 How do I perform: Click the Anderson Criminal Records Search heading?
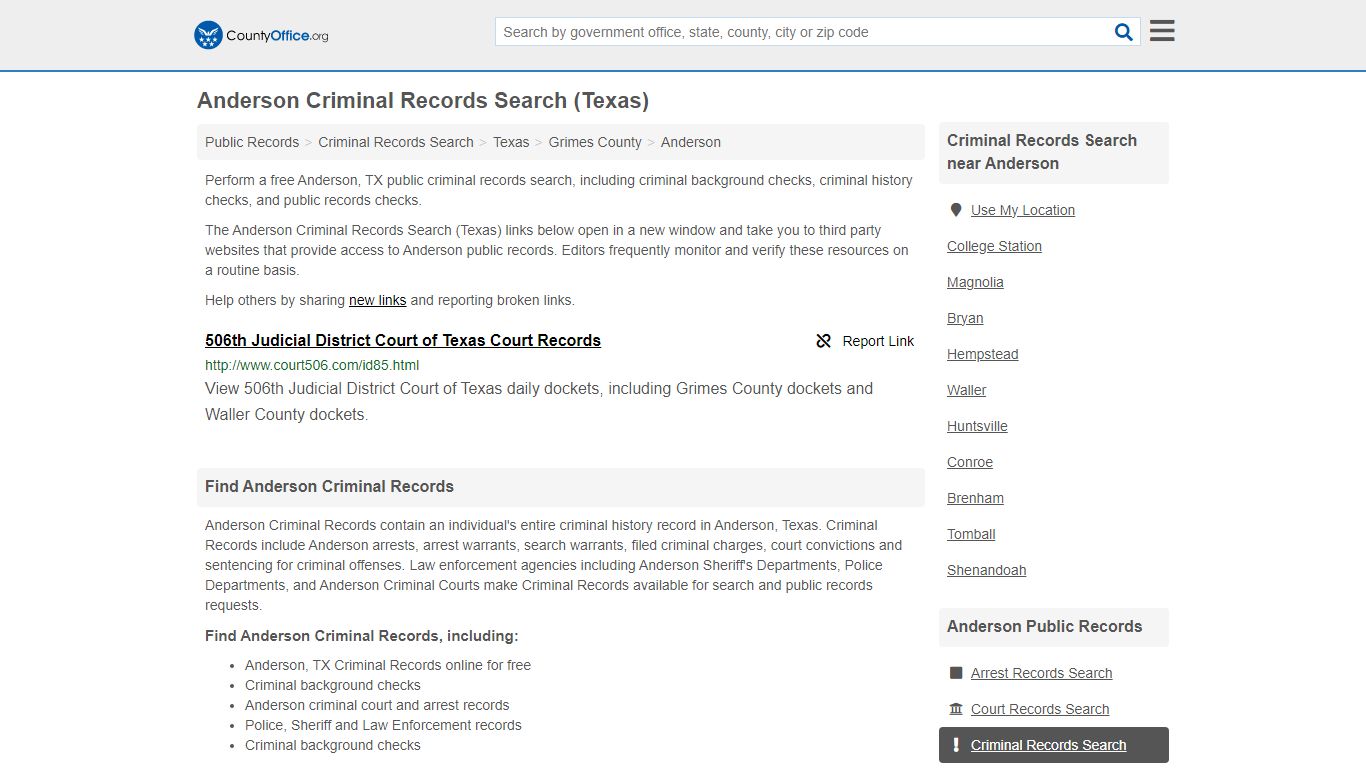[x=423, y=100]
